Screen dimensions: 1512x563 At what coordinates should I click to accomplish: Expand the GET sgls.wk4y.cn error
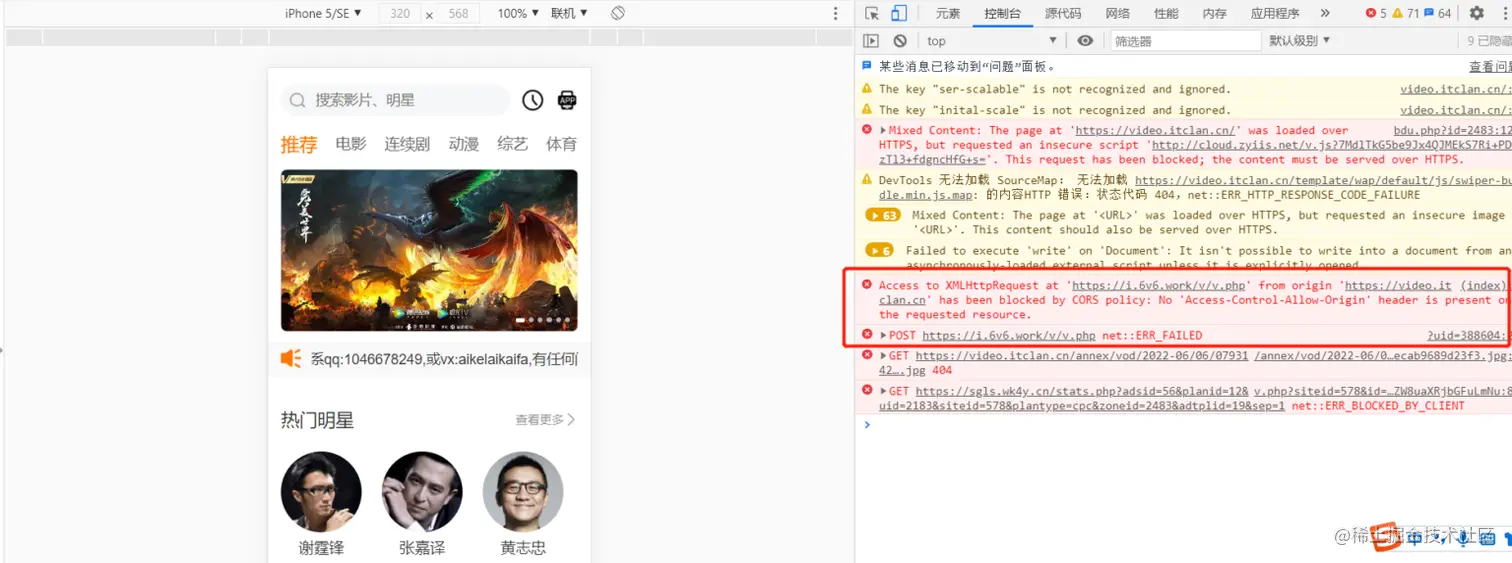(x=883, y=392)
